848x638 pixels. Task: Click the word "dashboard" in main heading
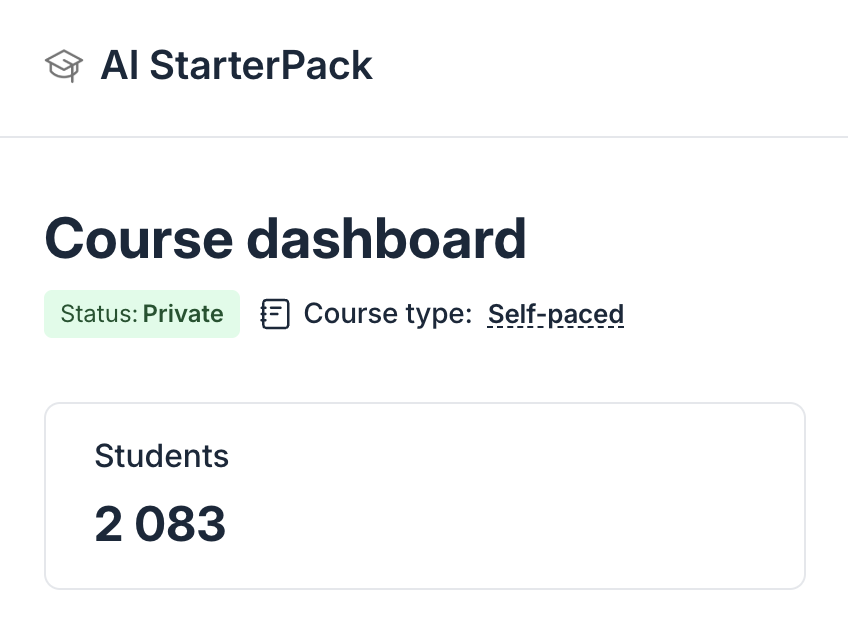[x=386, y=239]
